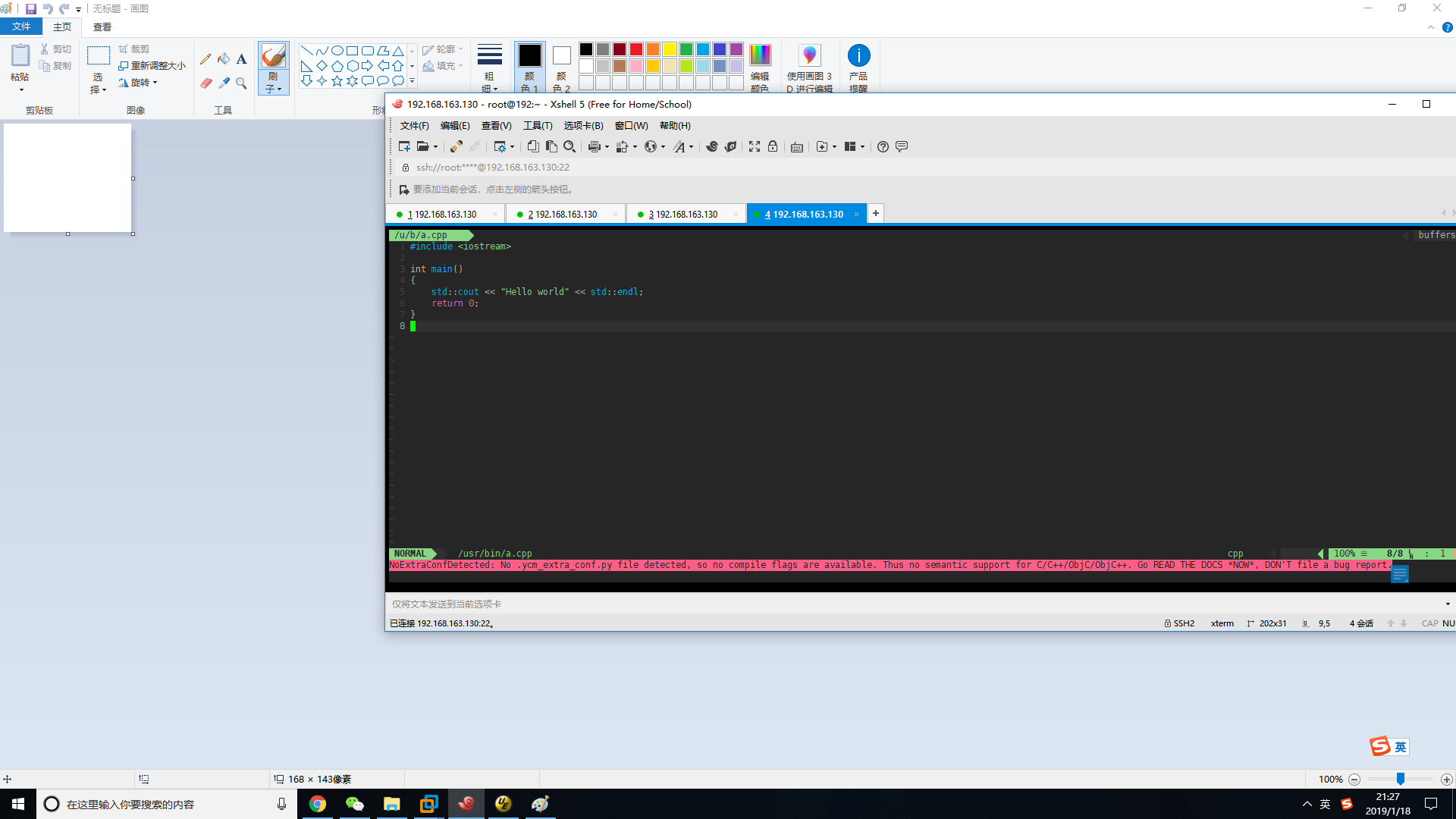
Task: Select the red color swatch in Paint
Action: [635, 49]
